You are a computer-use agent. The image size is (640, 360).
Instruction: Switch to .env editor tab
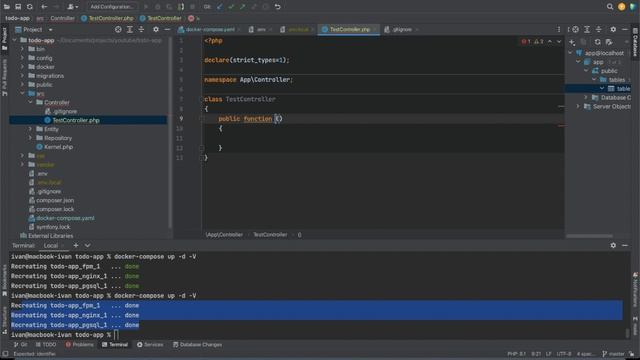pyautogui.click(x=260, y=29)
